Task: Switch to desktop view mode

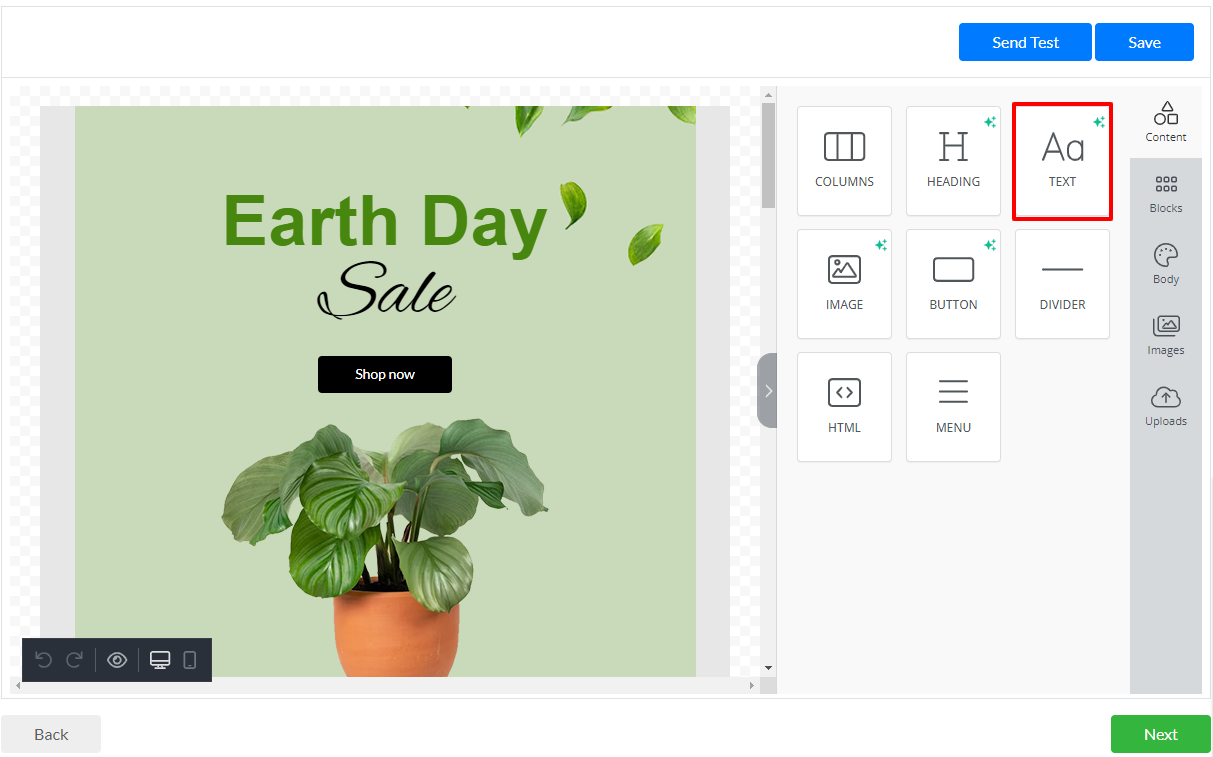Action: pos(160,660)
